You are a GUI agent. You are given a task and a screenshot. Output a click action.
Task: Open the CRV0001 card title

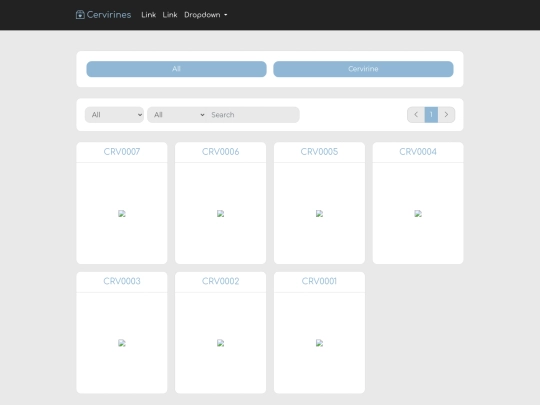tap(319, 281)
